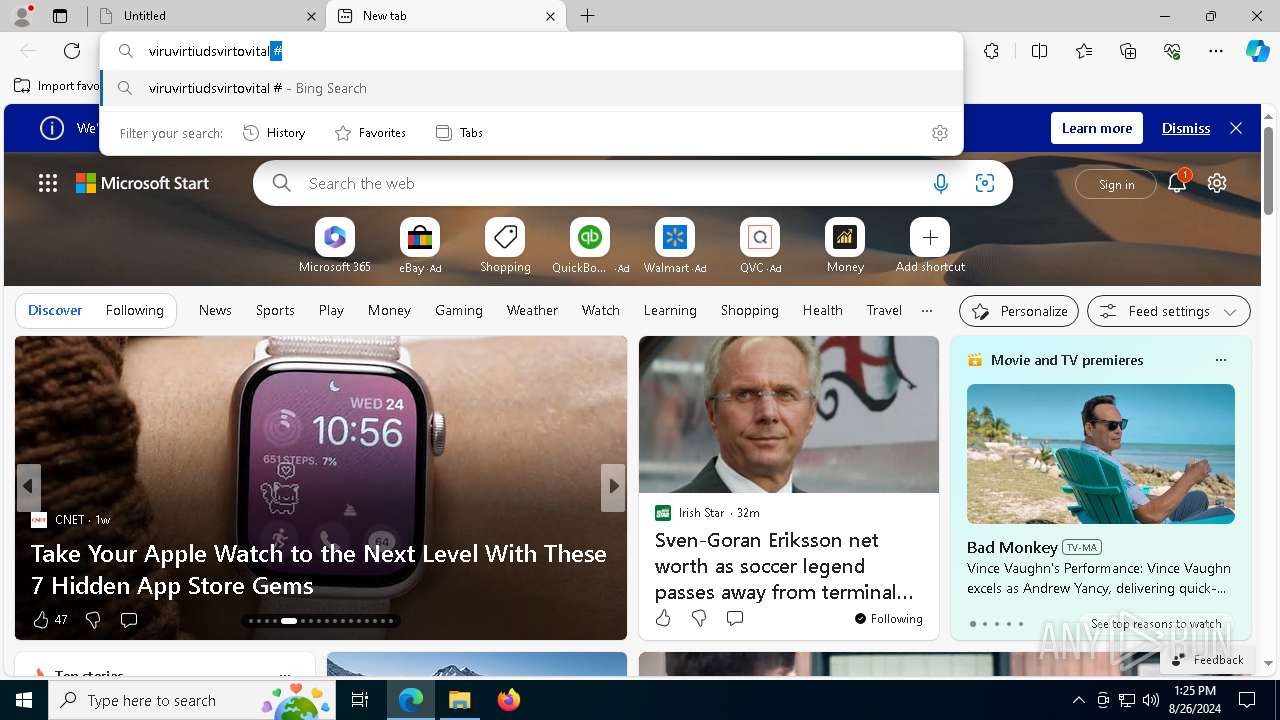Screen dimensions: 1280x720
Task: Expand the Feed settings dropdown
Action: tap(1168, 311)
